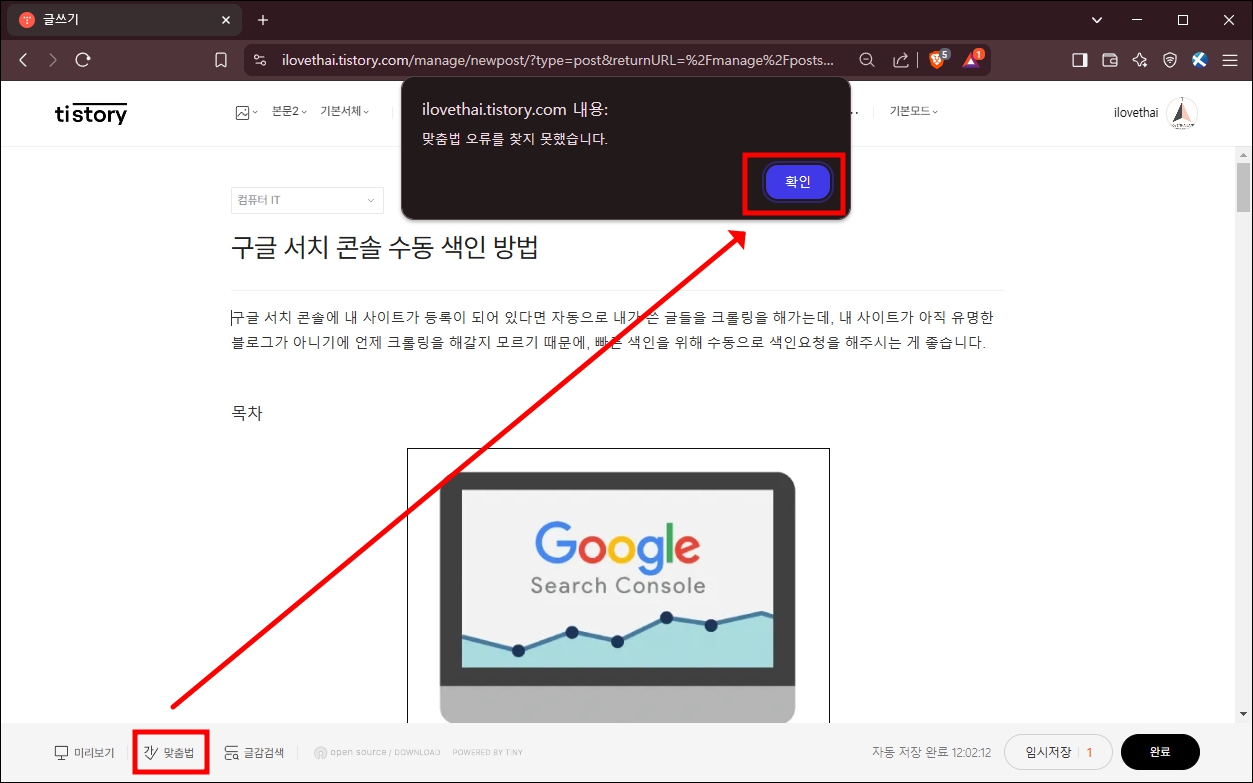The height and width of the screenshot is (783, 1253).
Task: Click the zoom magnifier icon in address bar
Action: tap(867, 60)
